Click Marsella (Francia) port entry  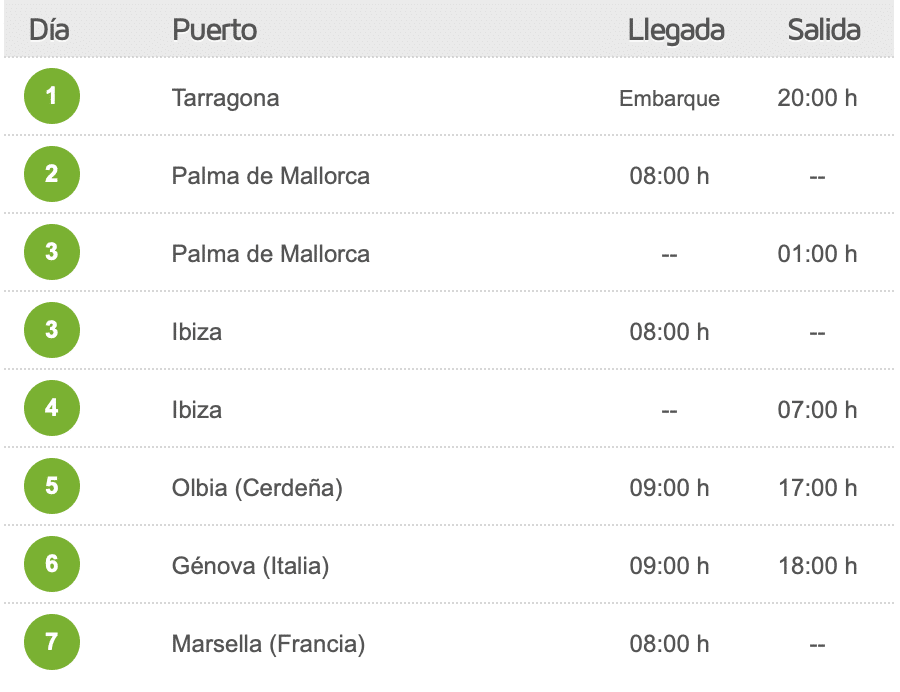(x=268, y=644)
